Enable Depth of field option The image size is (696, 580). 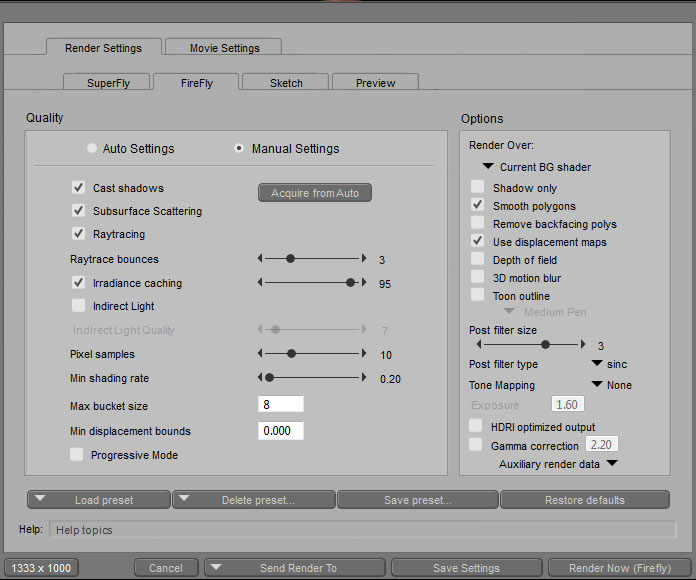(478, 260)
